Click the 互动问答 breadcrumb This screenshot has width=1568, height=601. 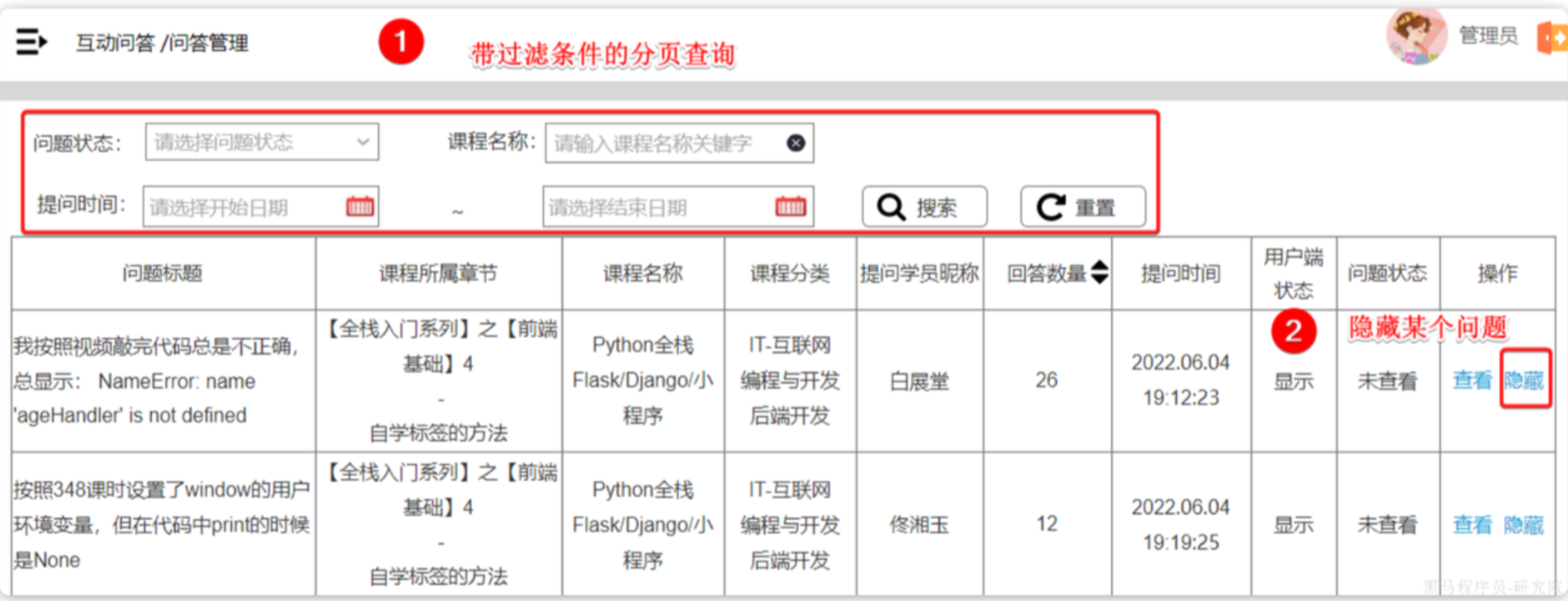[115, 43]
